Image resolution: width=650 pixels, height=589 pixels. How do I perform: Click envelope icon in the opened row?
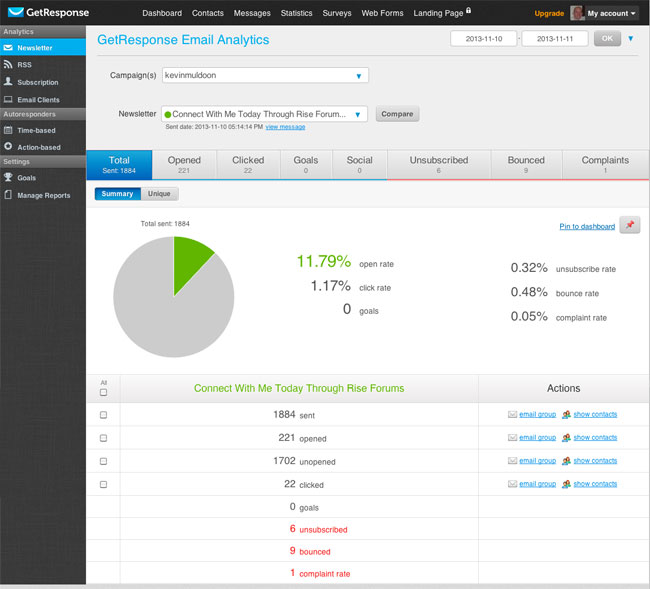point(512,437)
